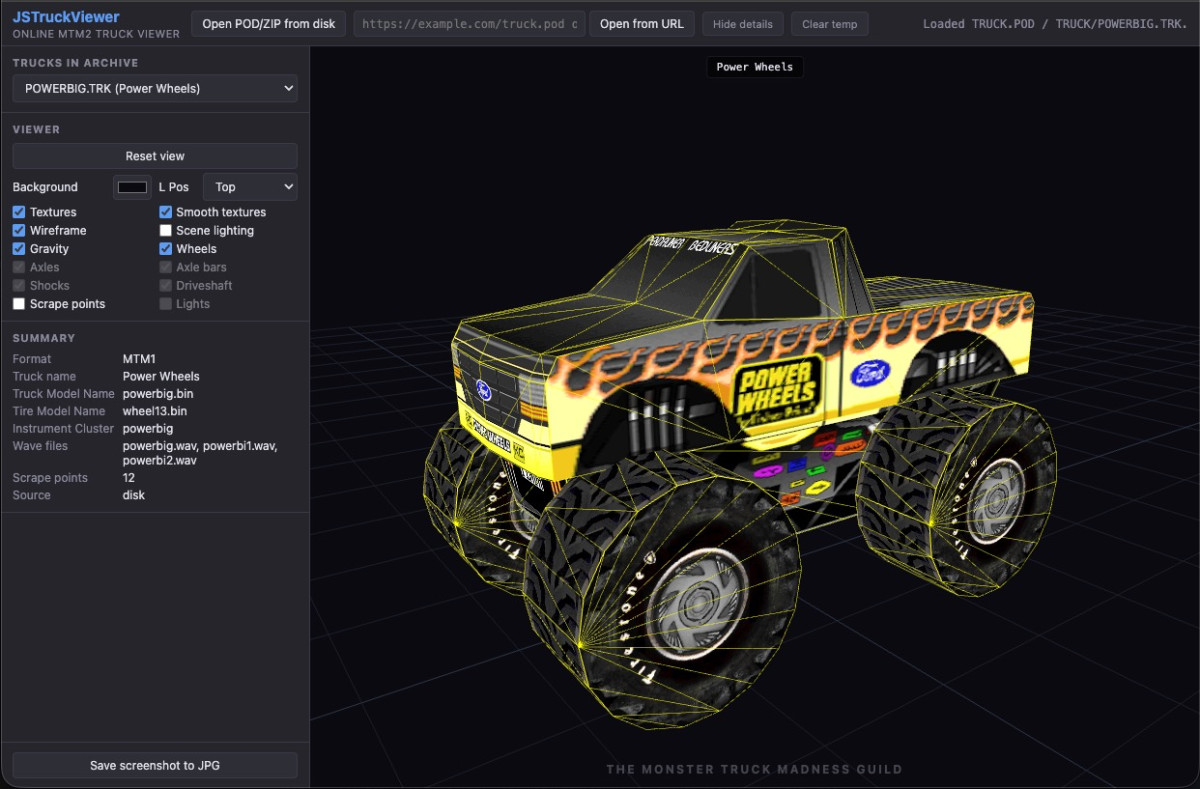Viewport: 1200px width, 789px height.
Task: Click The Monster Truck Madness Guild text
Action: click(x=754, y=769)
